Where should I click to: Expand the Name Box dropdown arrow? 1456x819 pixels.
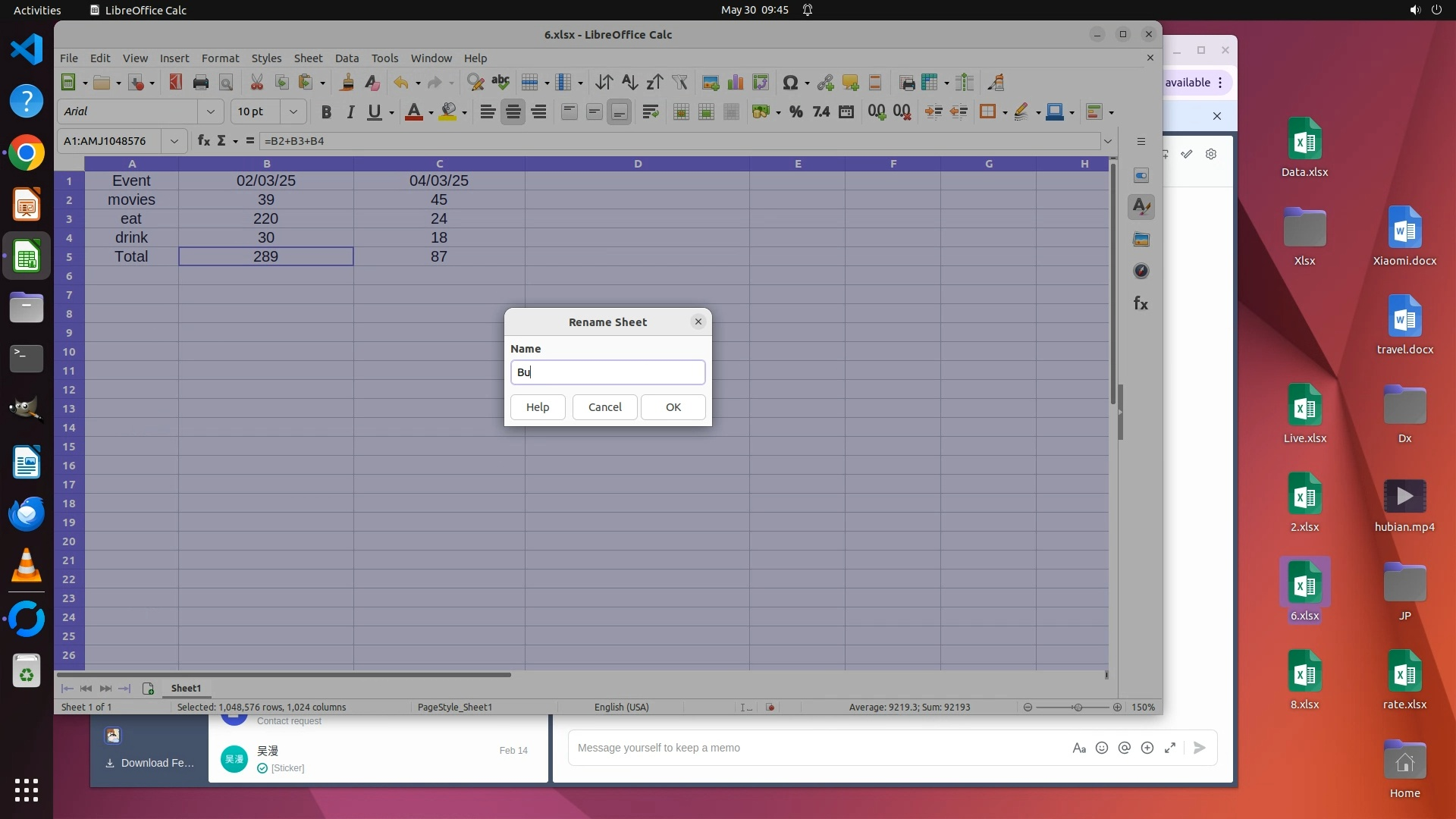point(174,141)
